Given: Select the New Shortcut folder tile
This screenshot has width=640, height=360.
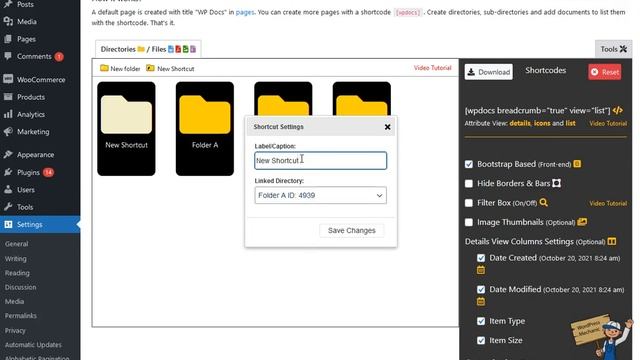Looking at the screenshot, I should [x=126, y=129].
